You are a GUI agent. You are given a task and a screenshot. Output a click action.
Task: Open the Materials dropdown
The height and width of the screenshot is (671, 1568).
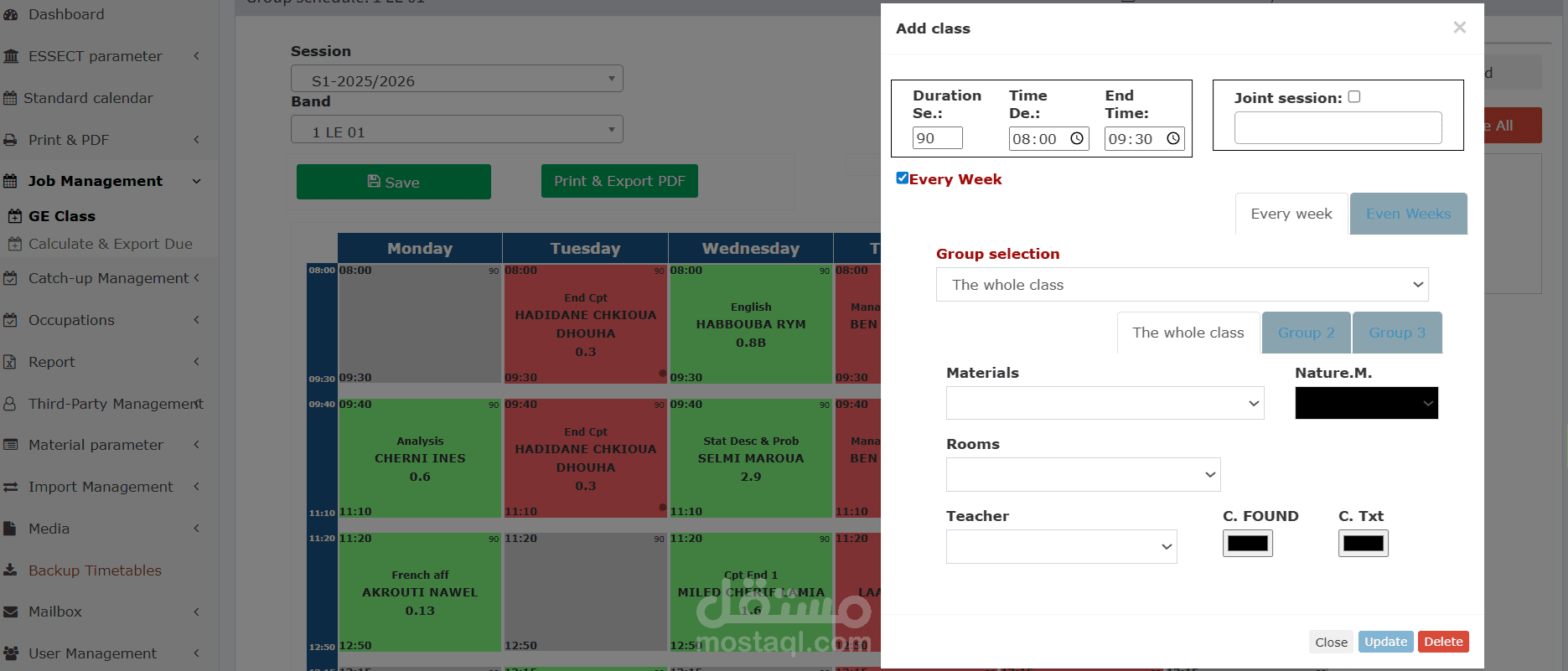1105,403
